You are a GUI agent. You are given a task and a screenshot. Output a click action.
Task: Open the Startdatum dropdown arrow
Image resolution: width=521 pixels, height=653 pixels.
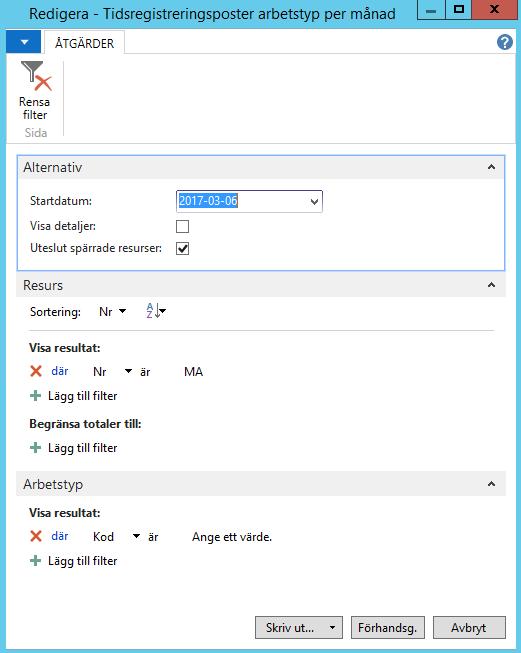tap(314, 202)
